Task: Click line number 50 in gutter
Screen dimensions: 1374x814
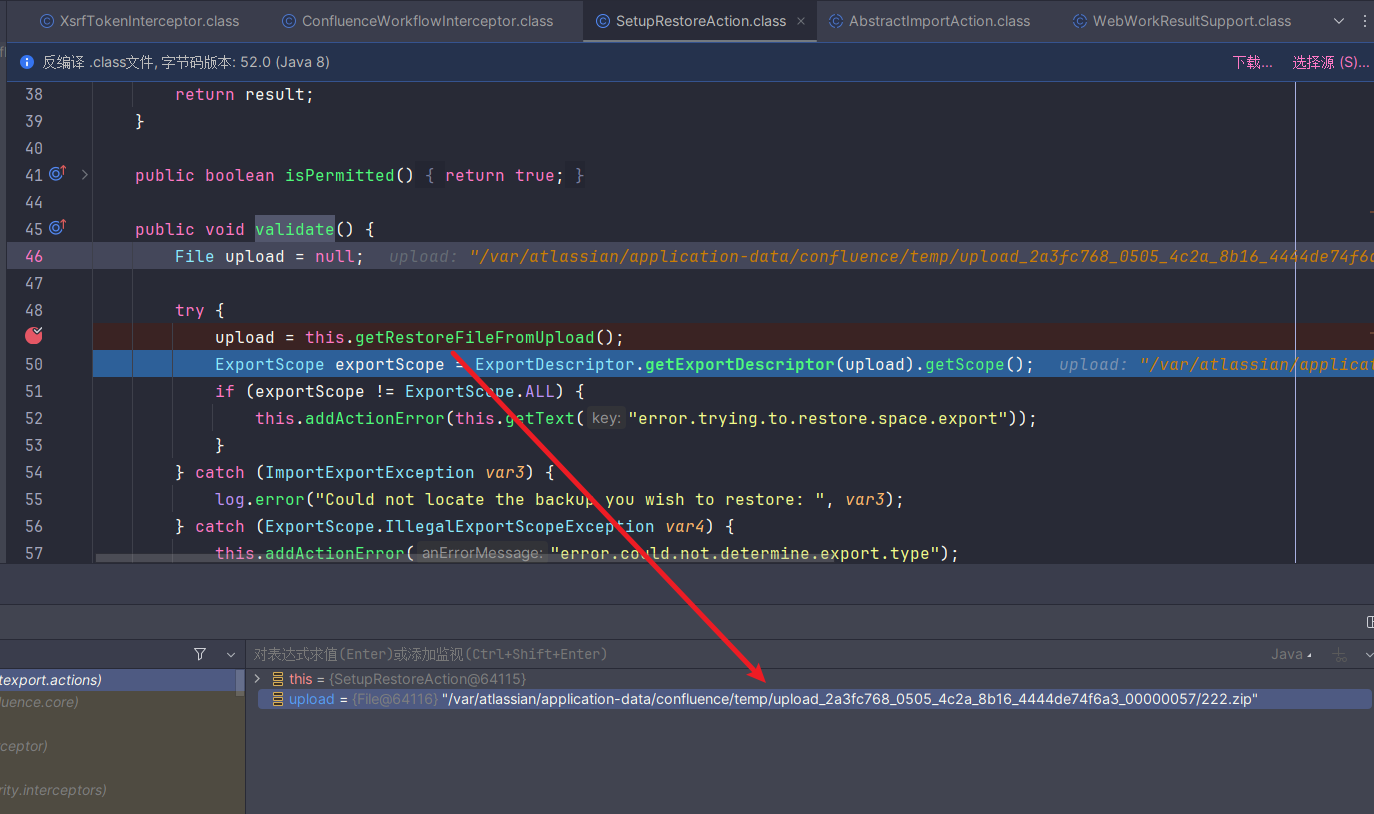Action: point(34,364)
